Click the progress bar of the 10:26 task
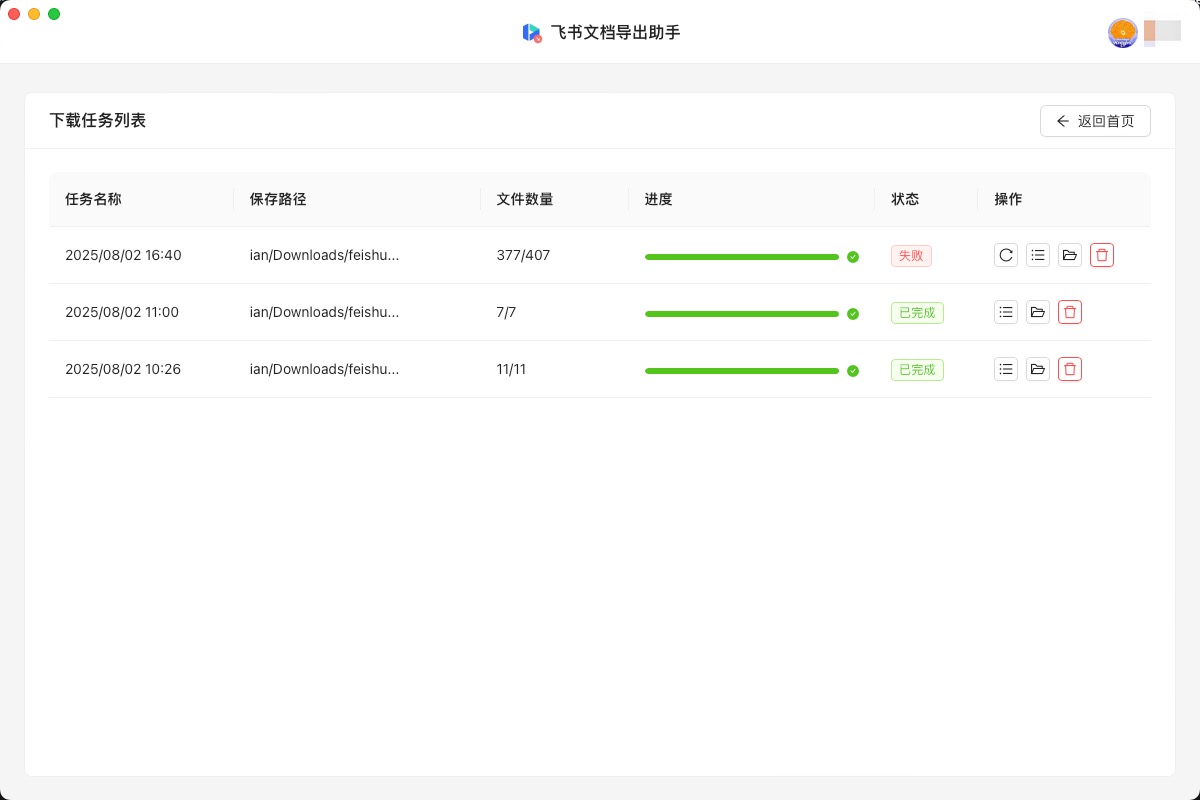 click(x=742, y=370)
